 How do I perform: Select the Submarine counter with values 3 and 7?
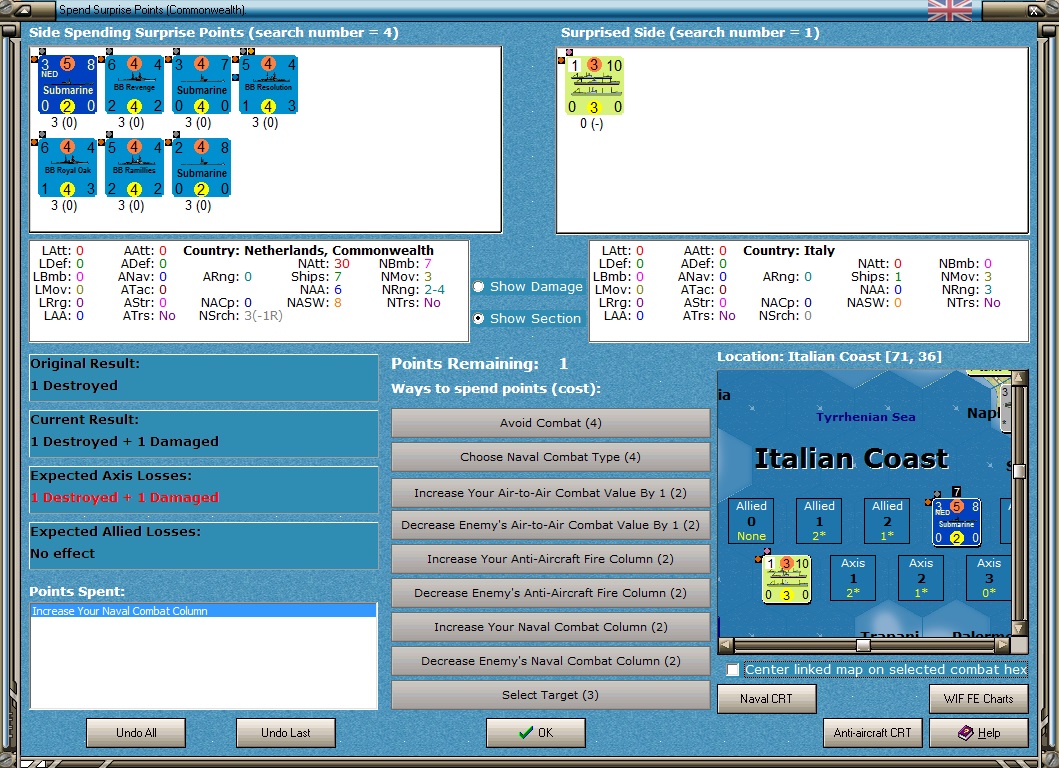[201, 85]
